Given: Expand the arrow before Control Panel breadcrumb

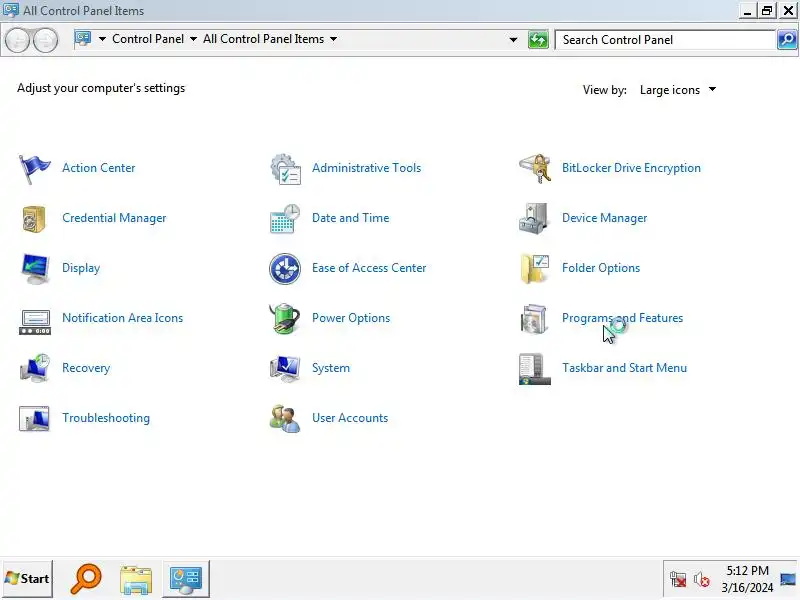Looking at the screenshot, I should (102, 39).
